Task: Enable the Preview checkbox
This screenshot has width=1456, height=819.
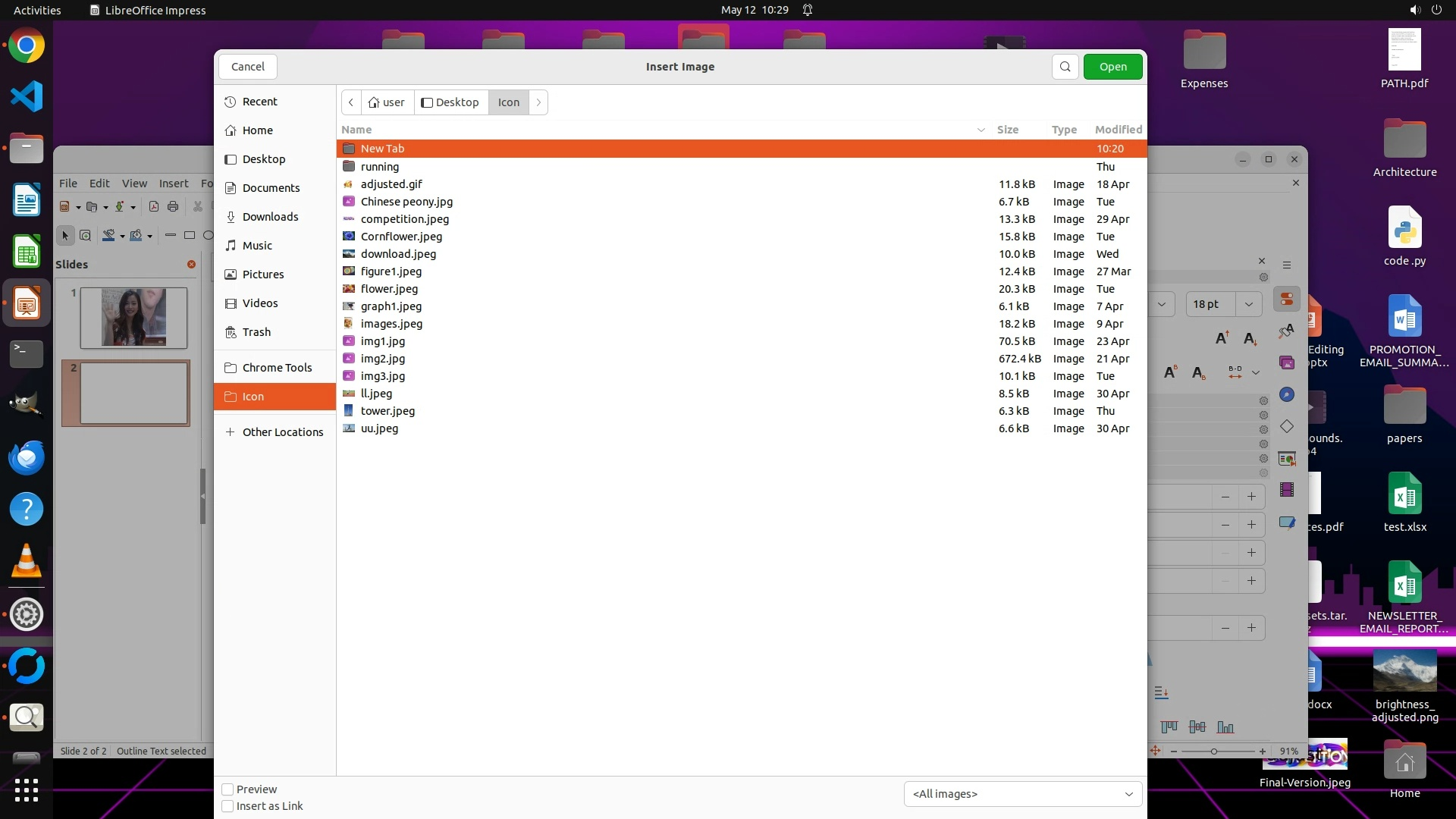Action: pyautogui.click(x=227, y=789)
